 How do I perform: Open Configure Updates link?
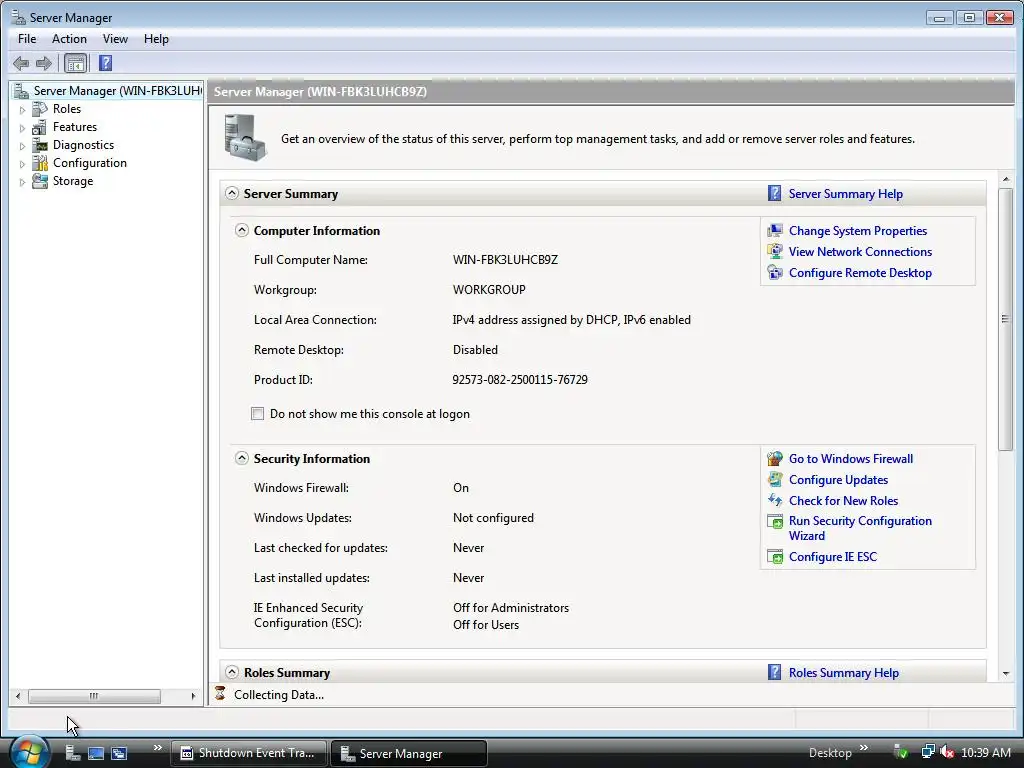(x=838, y=479)
